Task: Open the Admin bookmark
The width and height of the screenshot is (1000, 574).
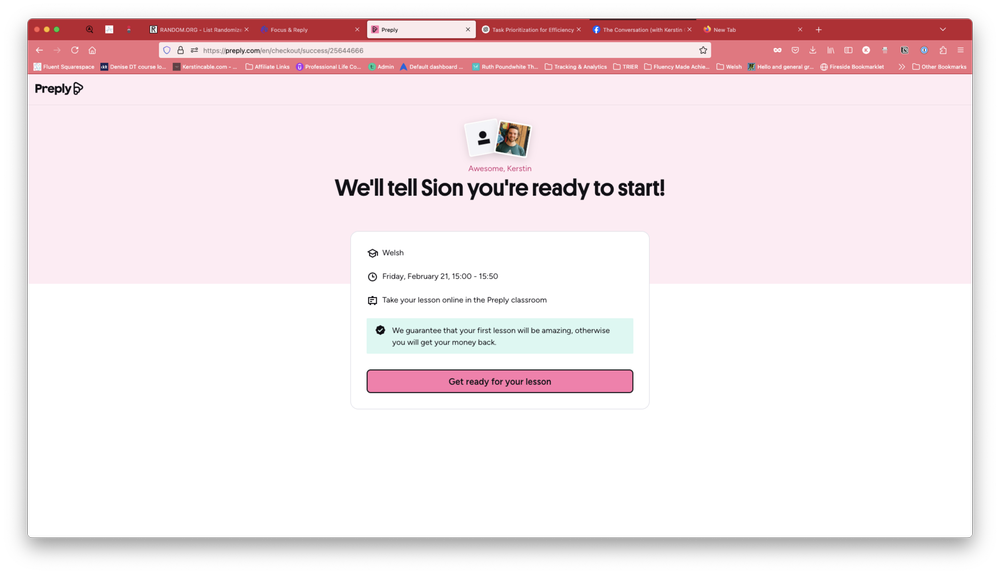Action: (x=381, y=66)
